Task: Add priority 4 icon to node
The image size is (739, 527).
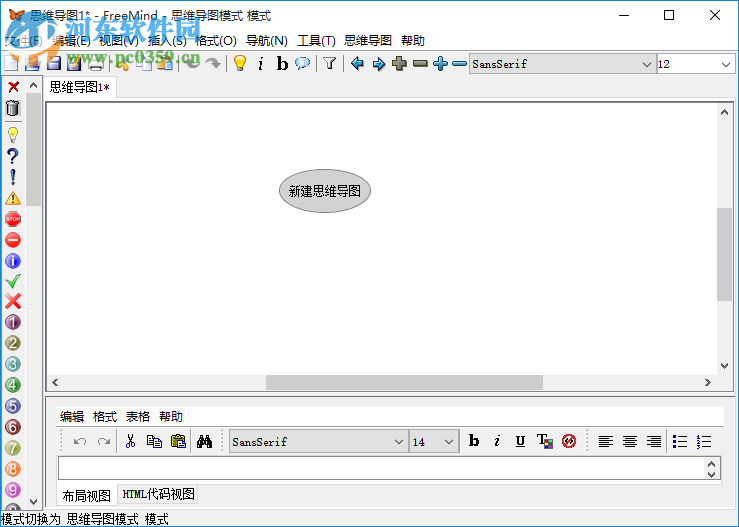Action: pyautogui.click(x=13, y=385)
